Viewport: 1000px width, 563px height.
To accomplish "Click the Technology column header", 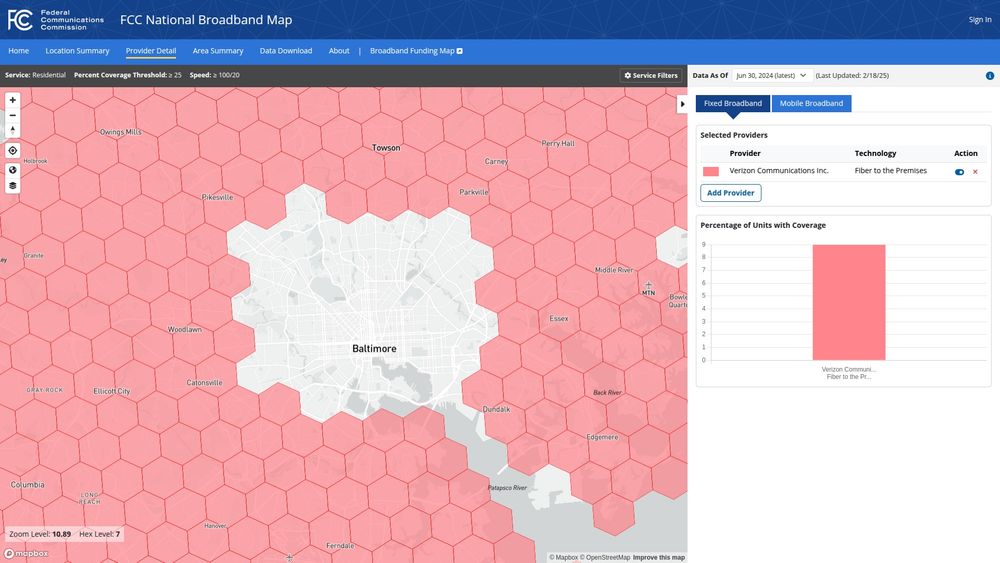I will click(875, 153).
